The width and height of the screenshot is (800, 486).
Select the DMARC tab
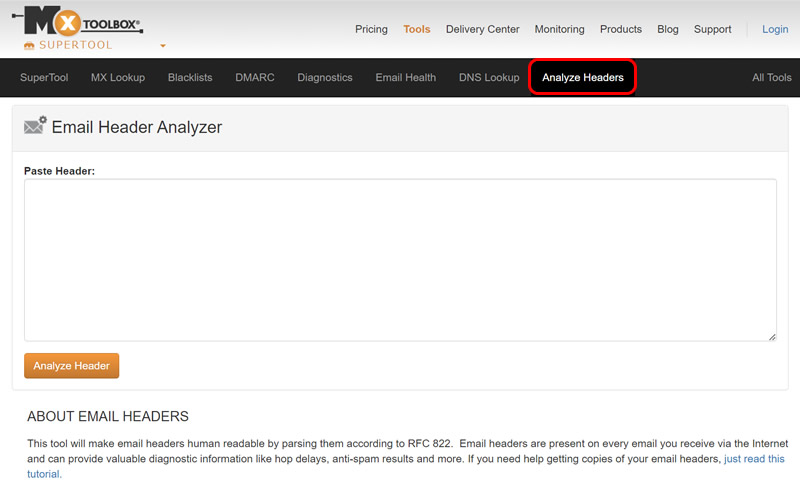pyautogui.click(x=255, y=78)
